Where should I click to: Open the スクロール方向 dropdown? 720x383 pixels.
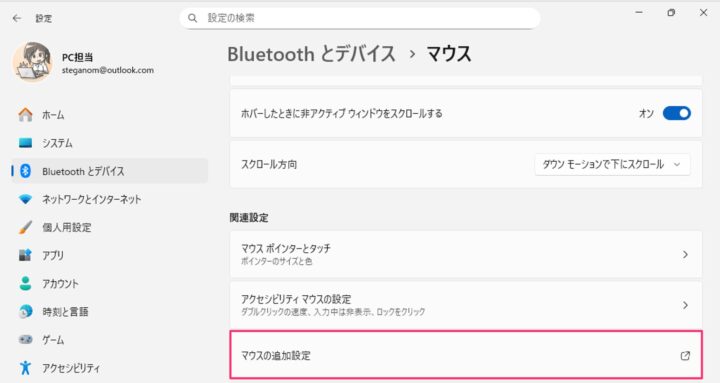coord(612,164)
